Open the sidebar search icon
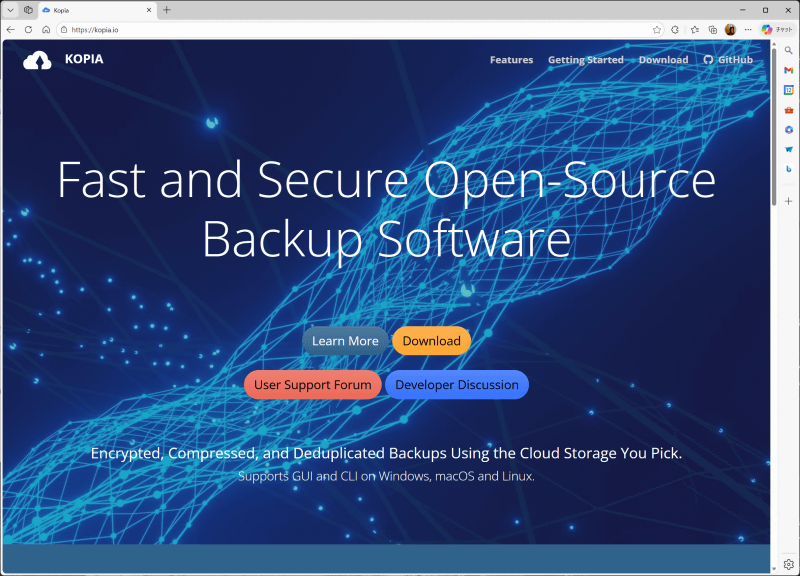This screenshot has width=800, height=576. (x=789, y=50)
